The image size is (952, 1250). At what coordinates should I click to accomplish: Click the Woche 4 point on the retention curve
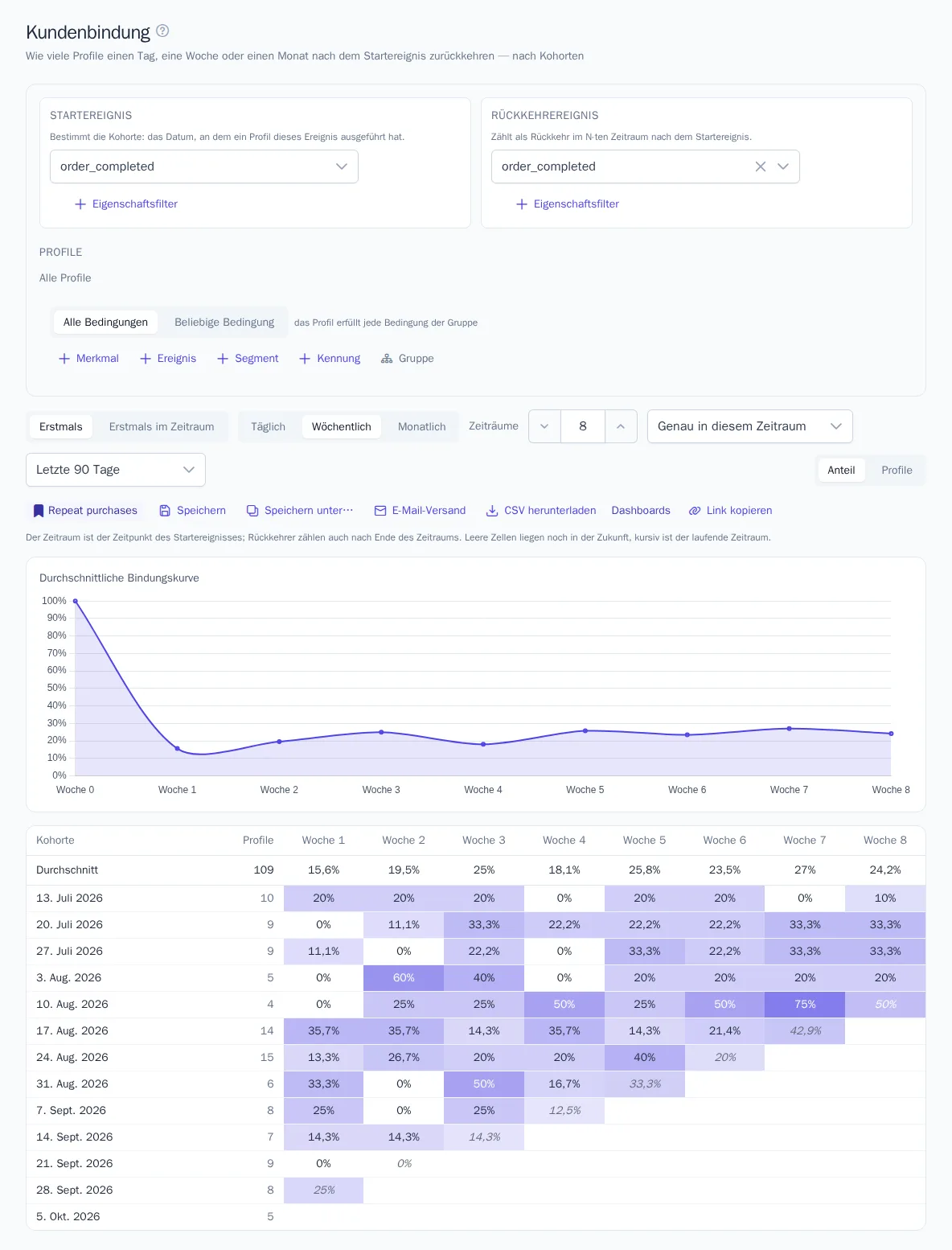coord(483,744)
